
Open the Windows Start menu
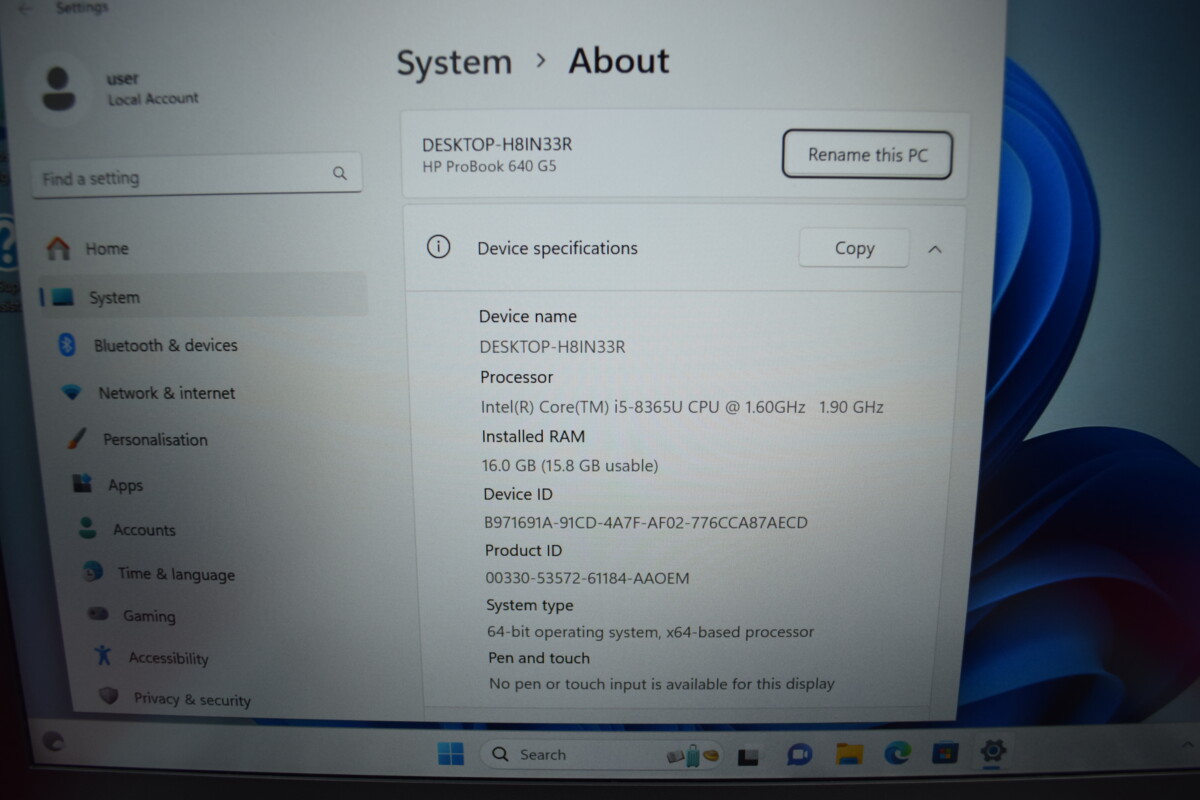point(451,754)
